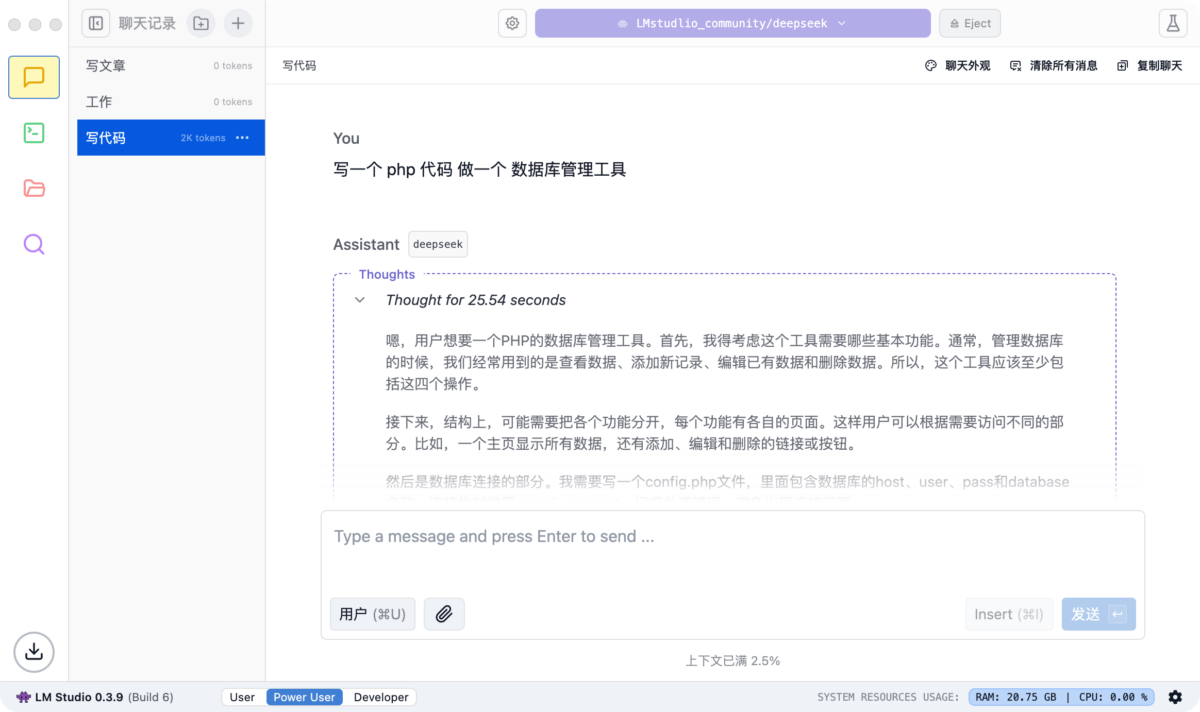Open the Discover search icon in sidebar

pyautogui.click(x=34, y=244)
